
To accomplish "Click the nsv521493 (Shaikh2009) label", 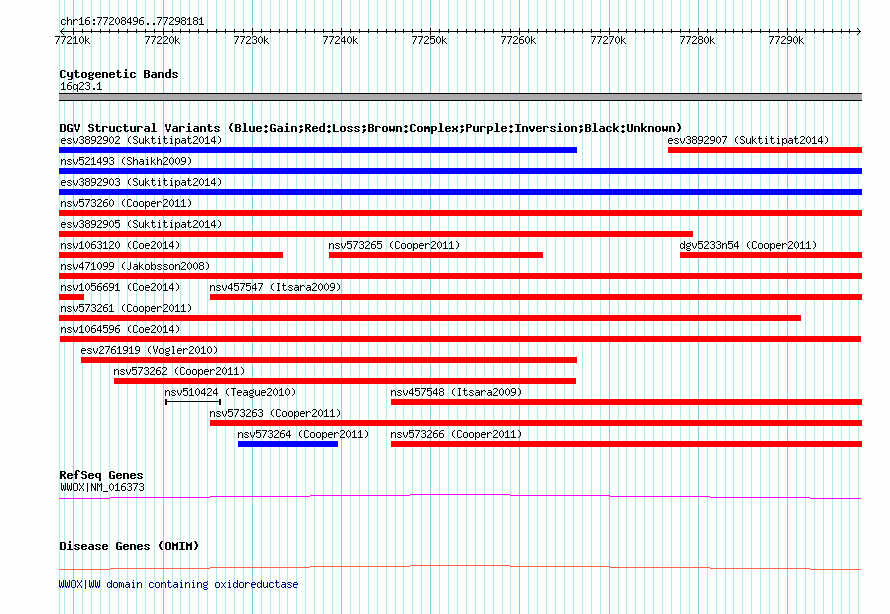I will pyautogui.click(x=126, y=161).
